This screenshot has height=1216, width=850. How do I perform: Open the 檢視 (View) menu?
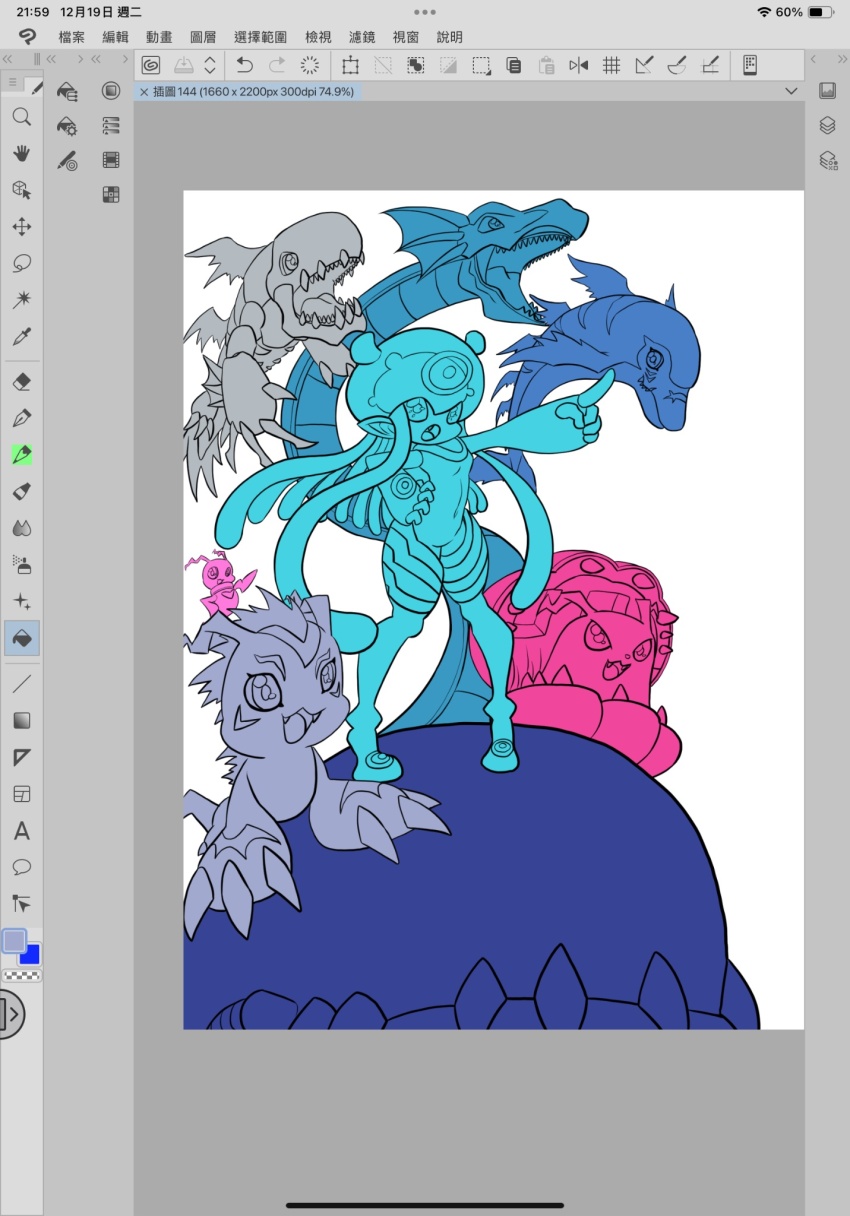click(x=318, y=37)
